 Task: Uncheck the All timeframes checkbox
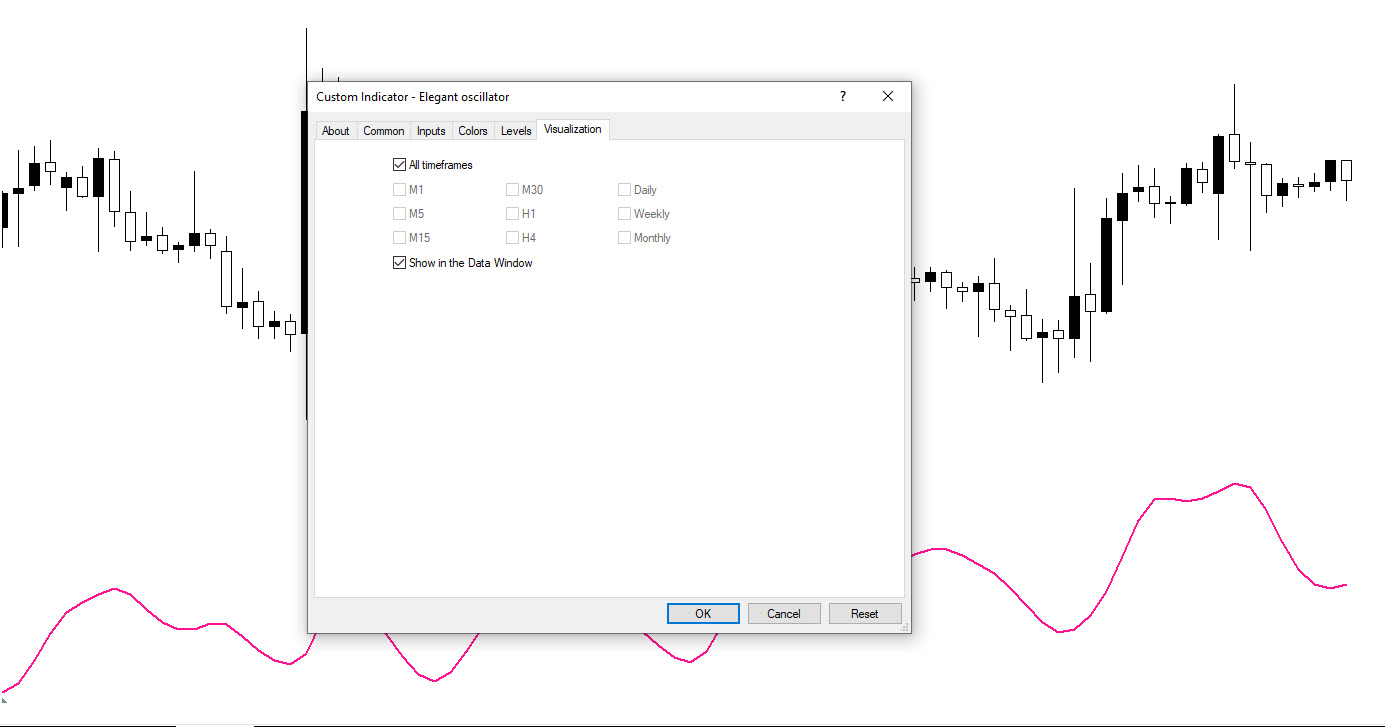[x=400, y=165]
